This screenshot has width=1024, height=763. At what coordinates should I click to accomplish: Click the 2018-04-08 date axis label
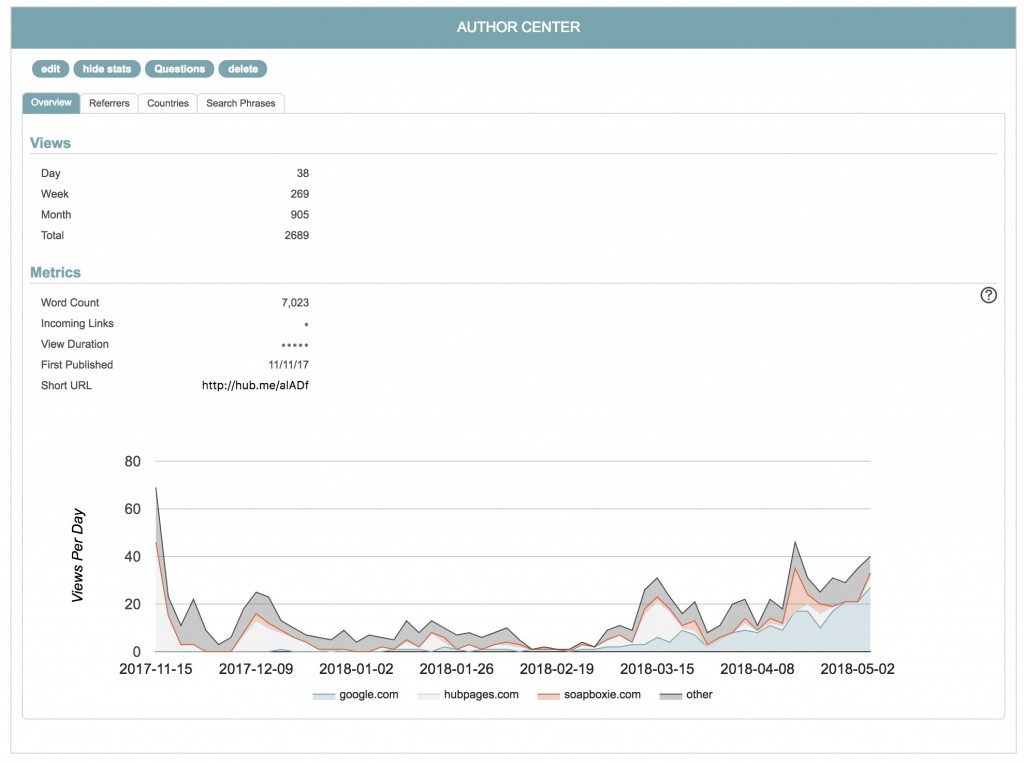click(757, 669)
